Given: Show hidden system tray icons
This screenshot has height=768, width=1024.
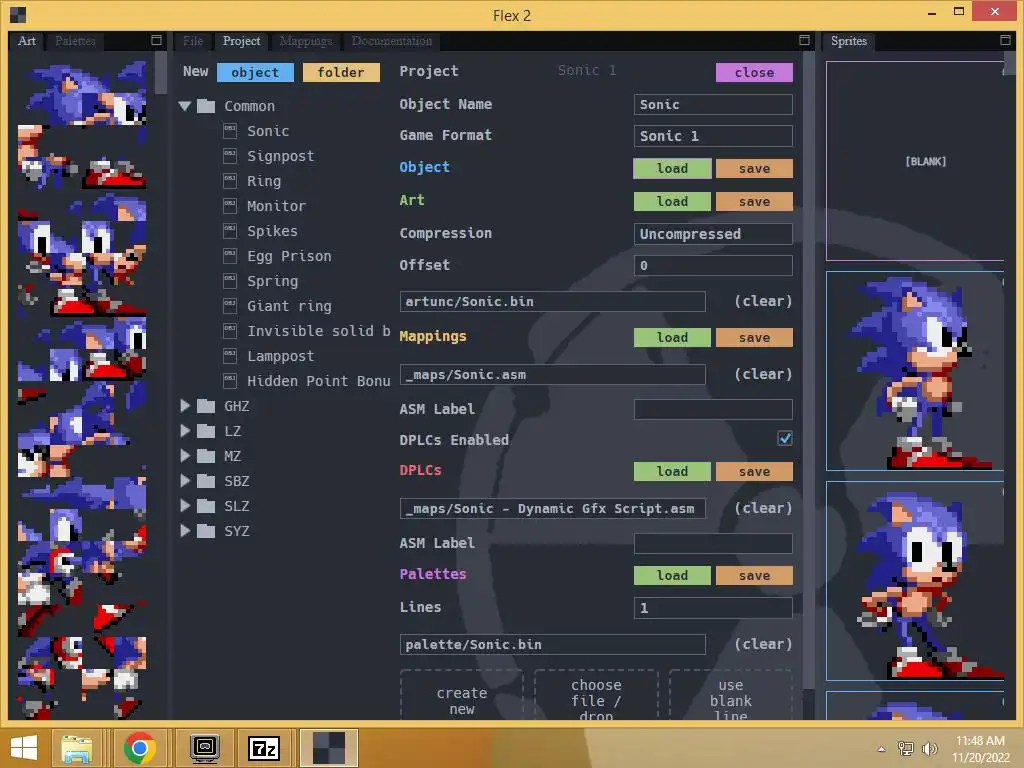Looking at the screenshot, I should coord(882,749).
